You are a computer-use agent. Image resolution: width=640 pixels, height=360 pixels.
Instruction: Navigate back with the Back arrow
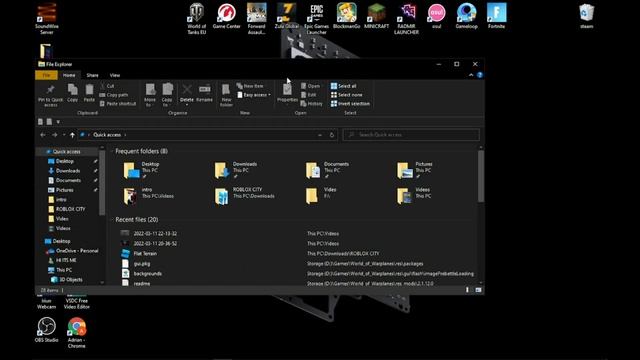click(43, 135)
